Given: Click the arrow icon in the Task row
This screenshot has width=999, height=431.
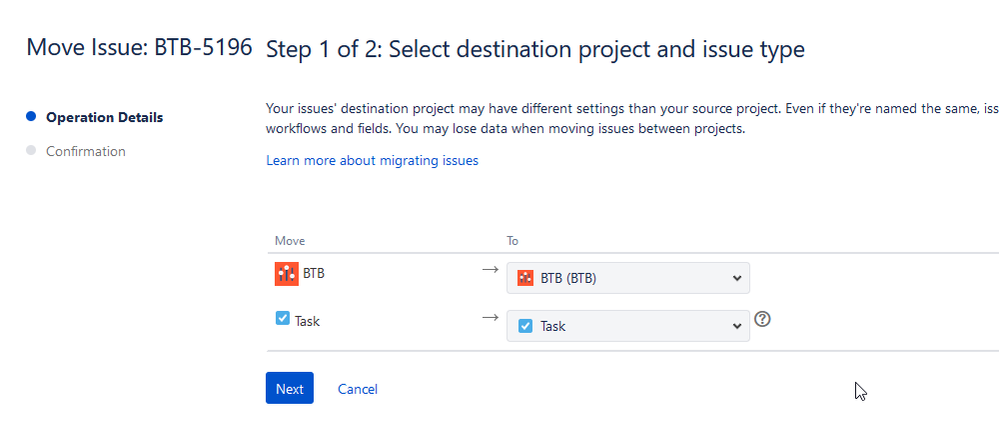Looking at the screenshot, I should 489,318.
